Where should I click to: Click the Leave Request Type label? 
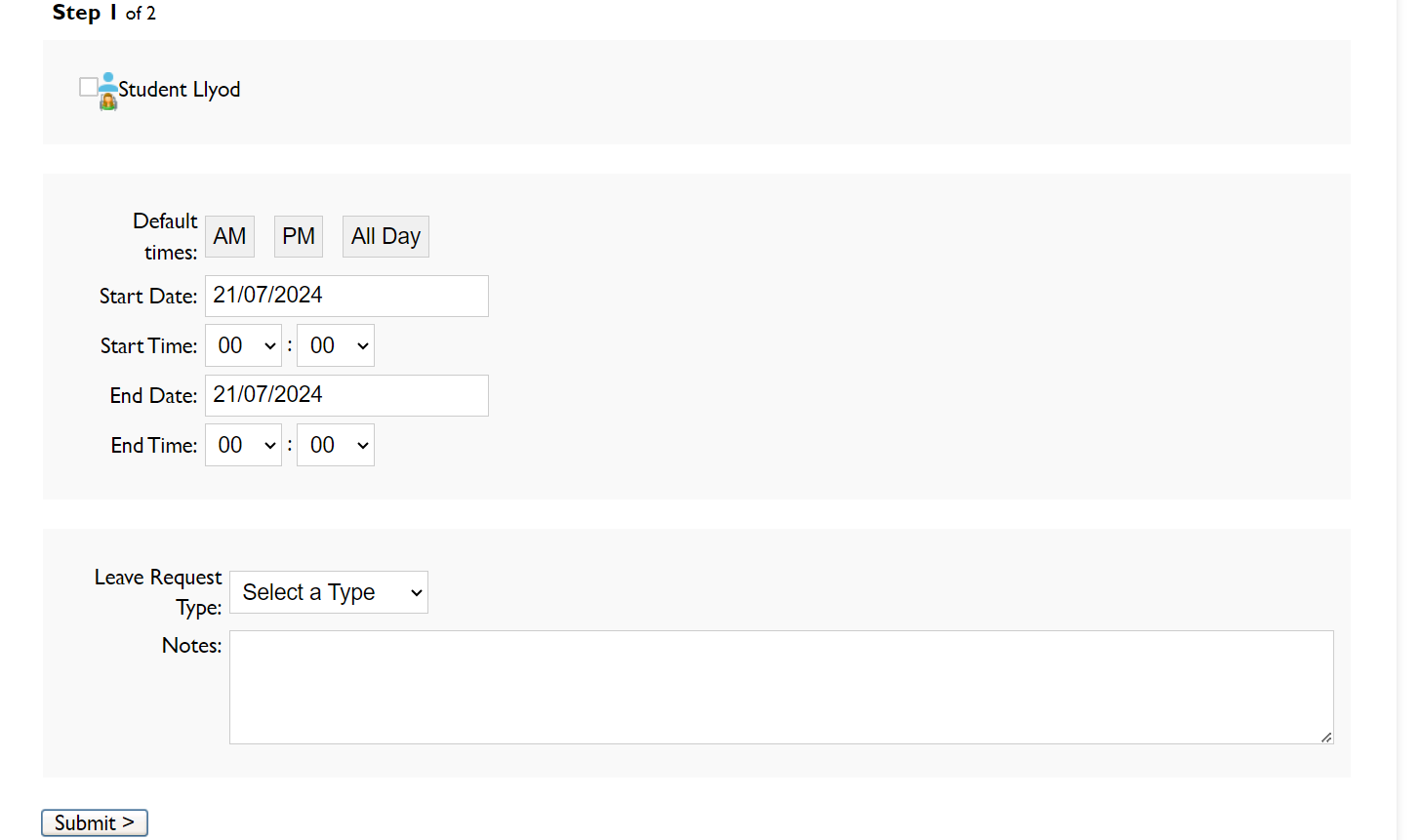(x=158, y=592)
